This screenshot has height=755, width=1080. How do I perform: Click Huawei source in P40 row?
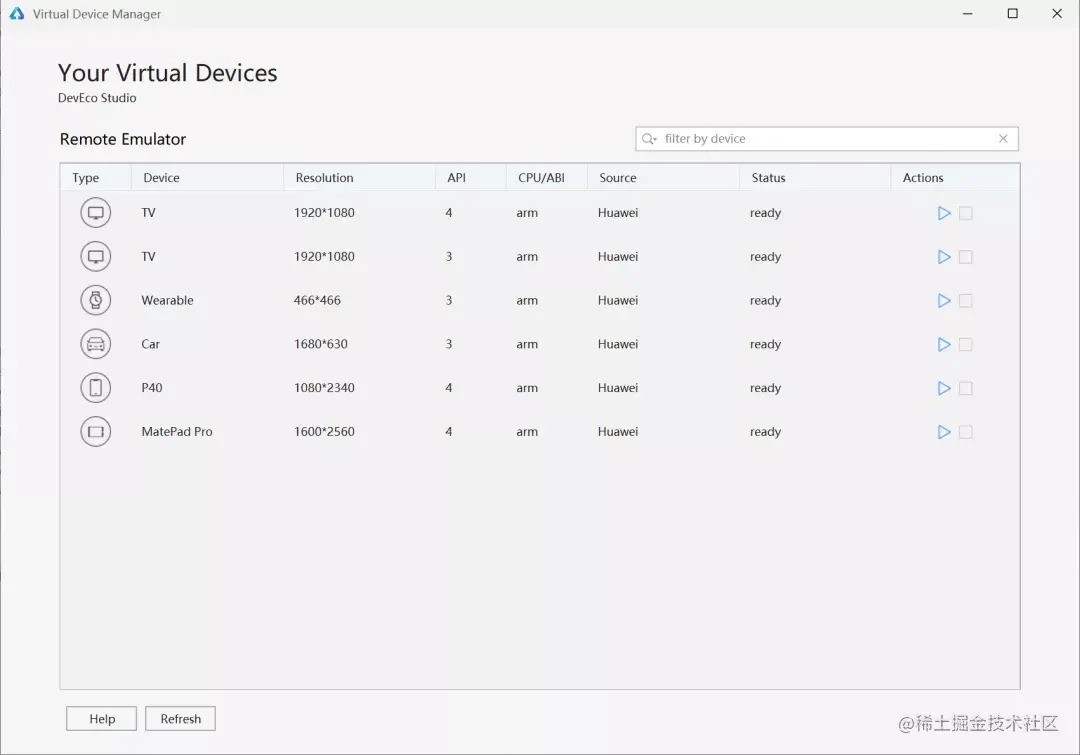618,388
